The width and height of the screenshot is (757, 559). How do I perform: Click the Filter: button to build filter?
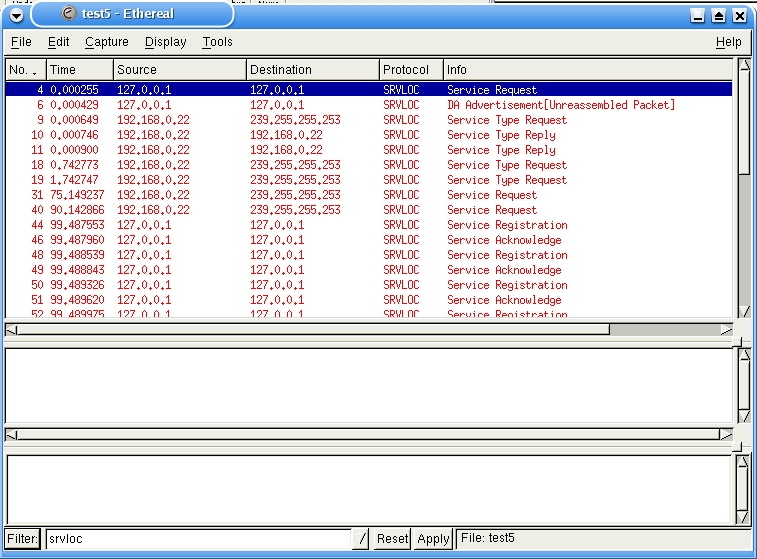[x=23, y=539]
